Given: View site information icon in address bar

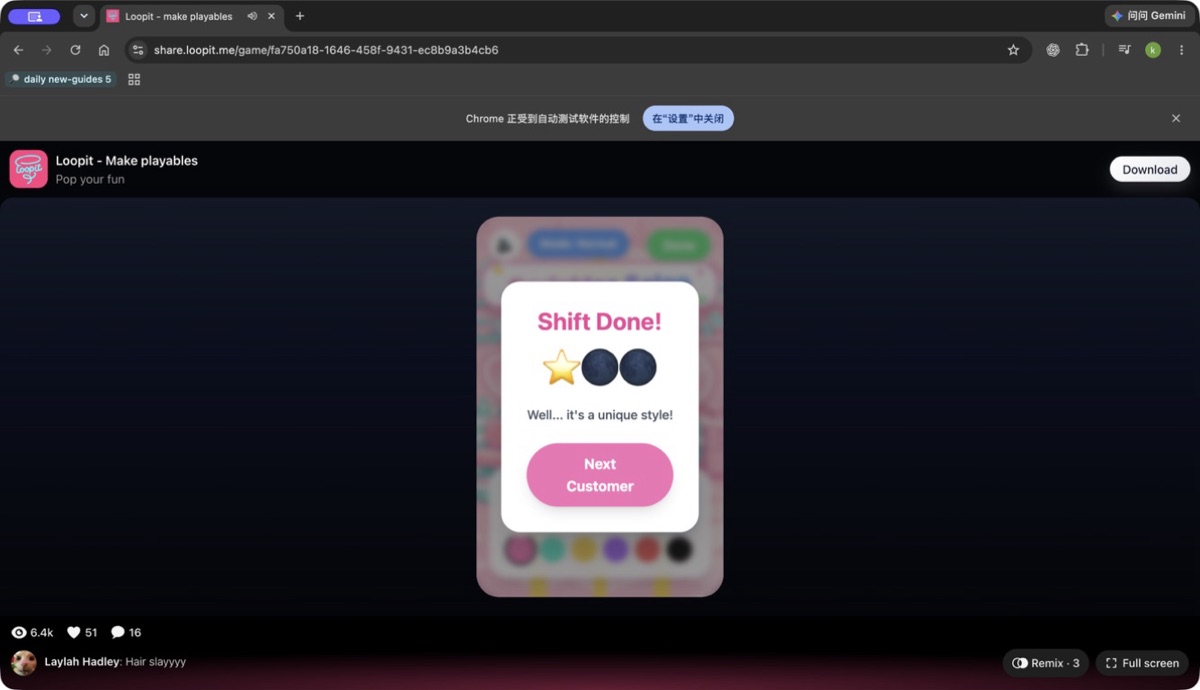Looking at the screenshot, I should pyautogui.click(x=138, y=50).
